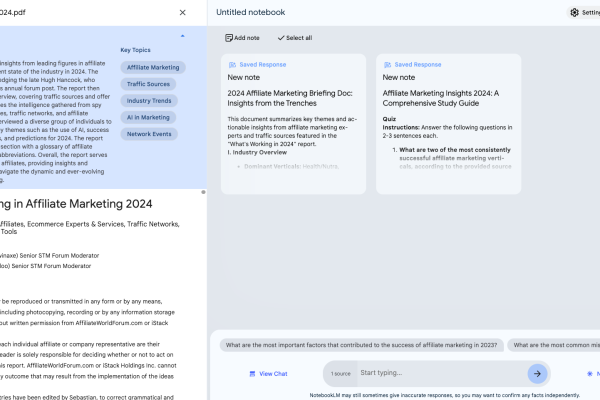The width and height of the screenshot is (600, 400).
Task: Select the Industry Trends topic chip
Action: [149, 101]
